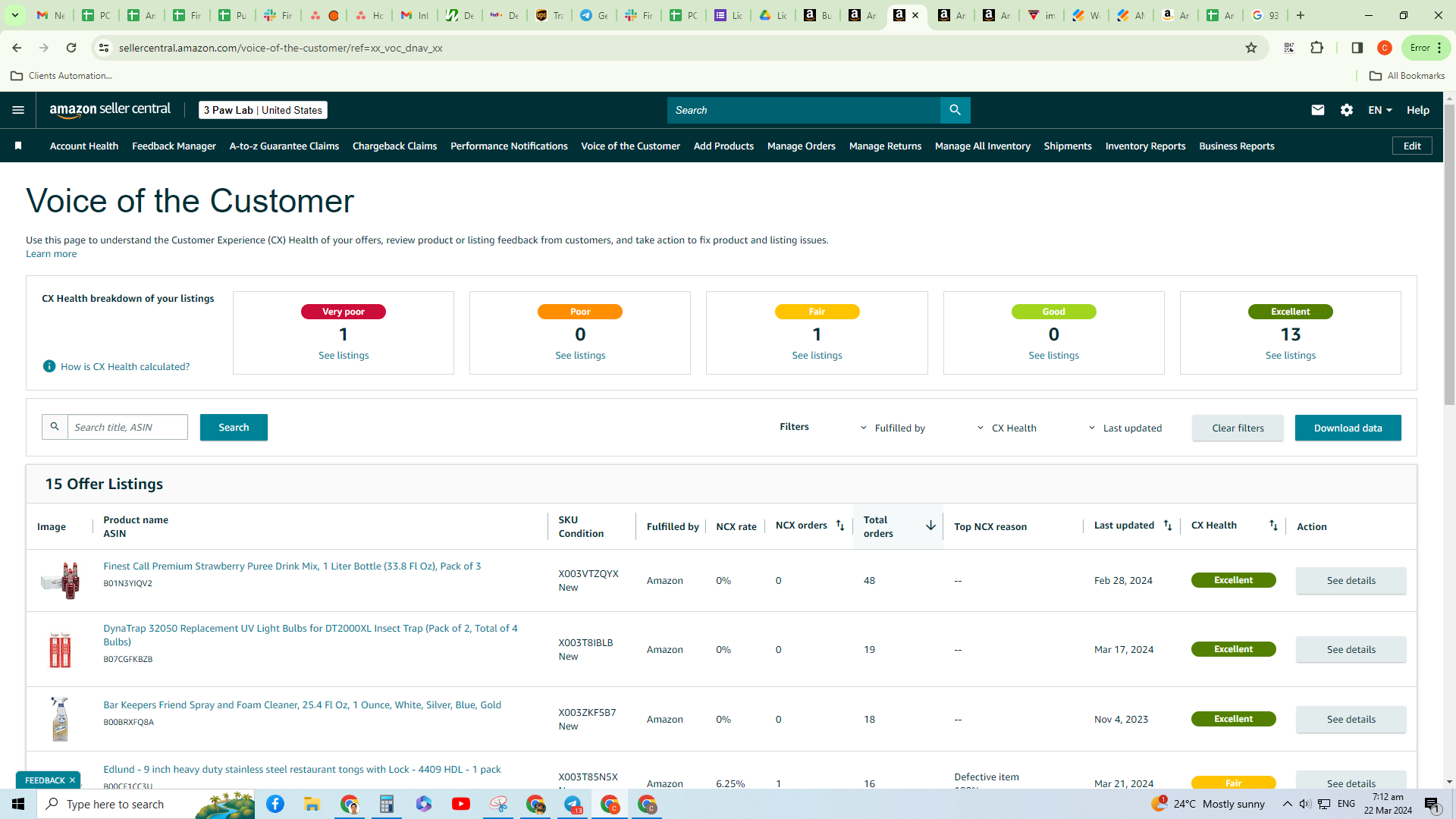Open Telegram from the taskbar
The image size is (1456, 819).
click(x=573, y=804)
